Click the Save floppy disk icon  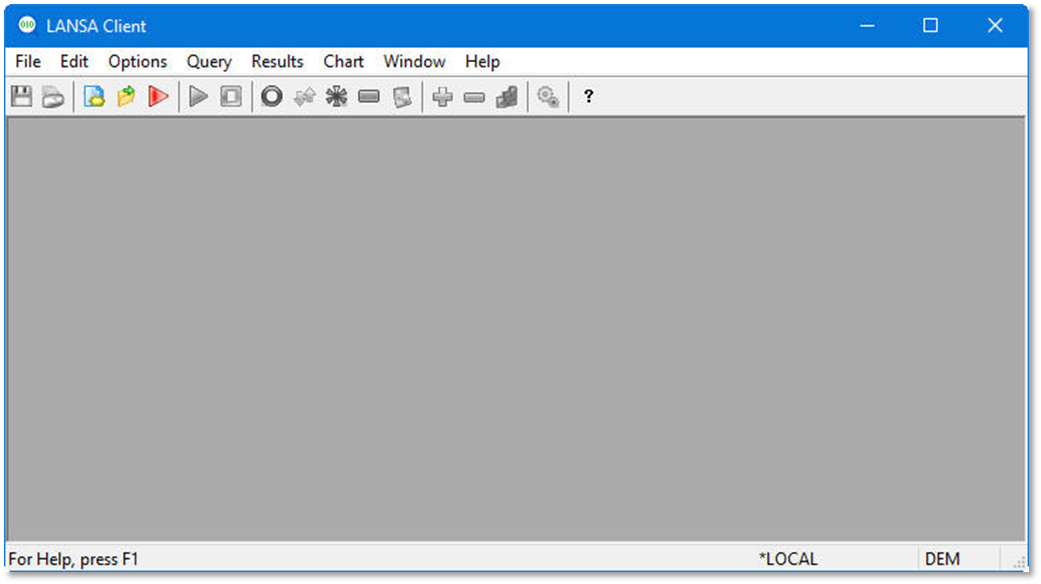tap(22, 97)
